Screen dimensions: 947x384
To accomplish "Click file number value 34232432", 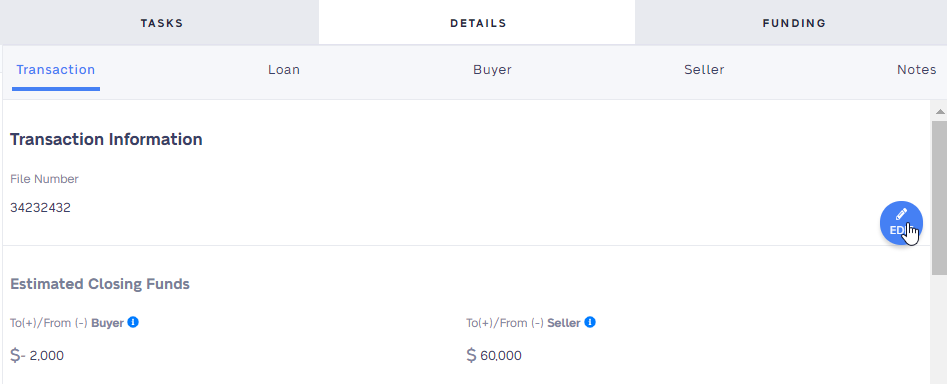I will click(40, 208).
